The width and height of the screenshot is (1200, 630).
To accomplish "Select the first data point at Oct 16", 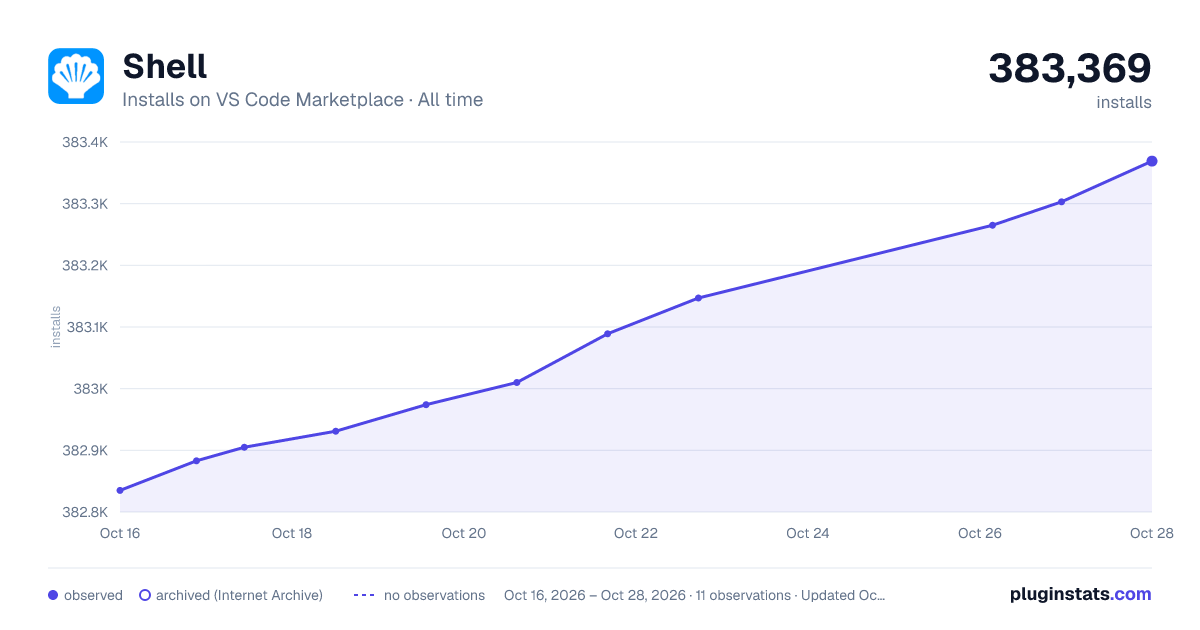I will click(120, 490).
